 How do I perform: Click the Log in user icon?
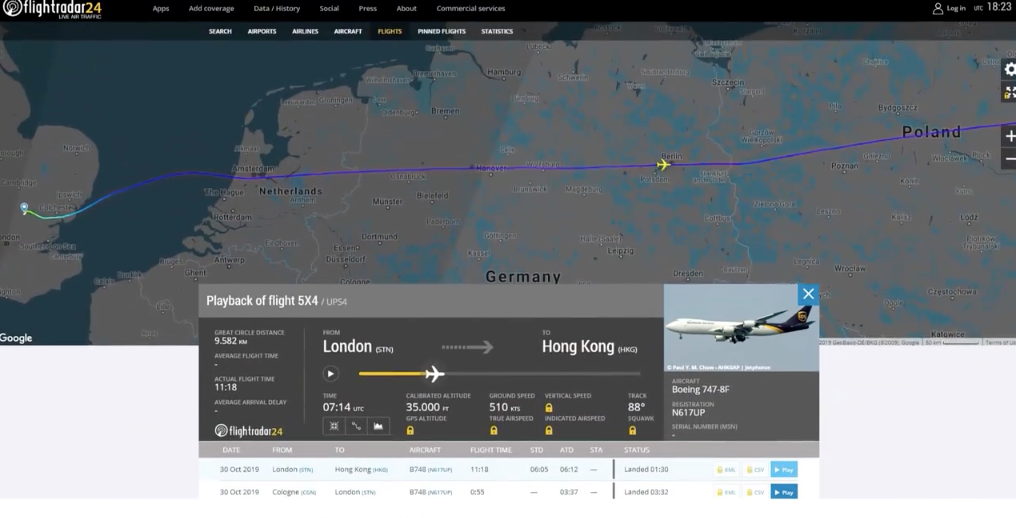(938, 8)
